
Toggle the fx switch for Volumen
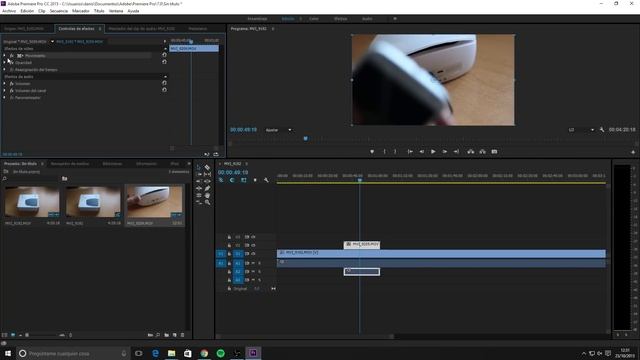tap(11, 83)
